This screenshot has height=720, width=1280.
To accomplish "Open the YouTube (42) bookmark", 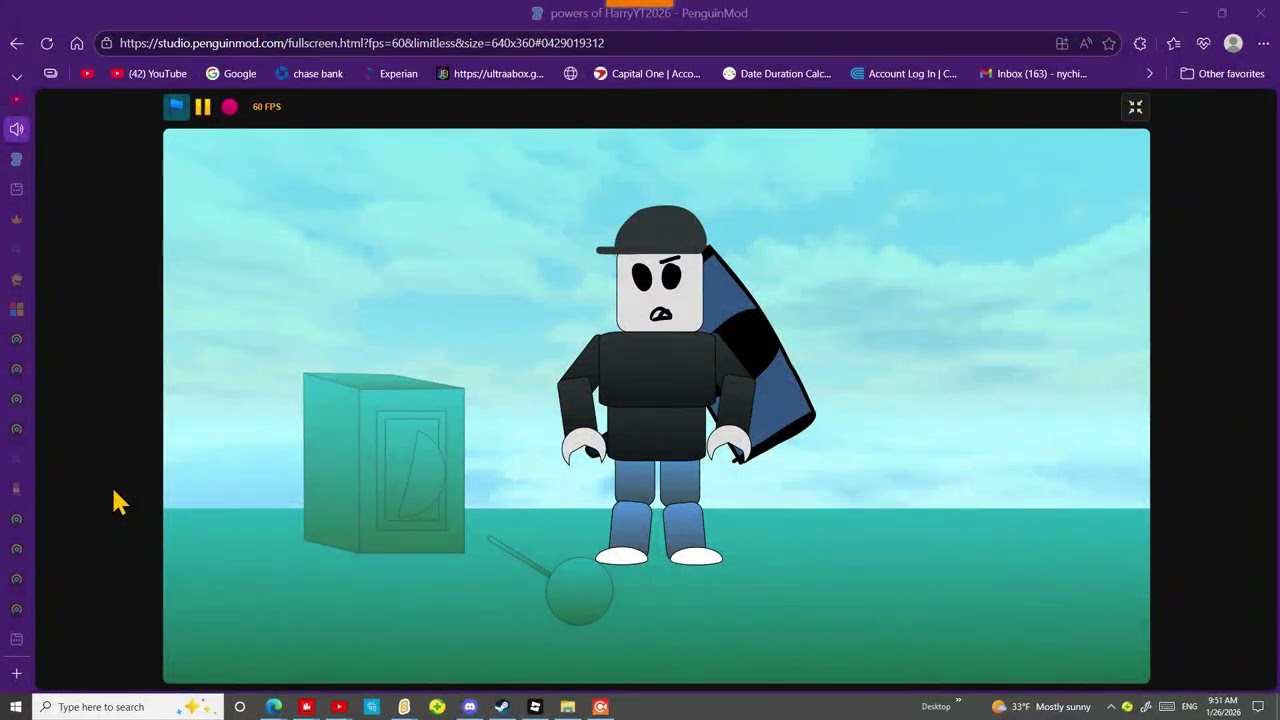I will 149,73.
